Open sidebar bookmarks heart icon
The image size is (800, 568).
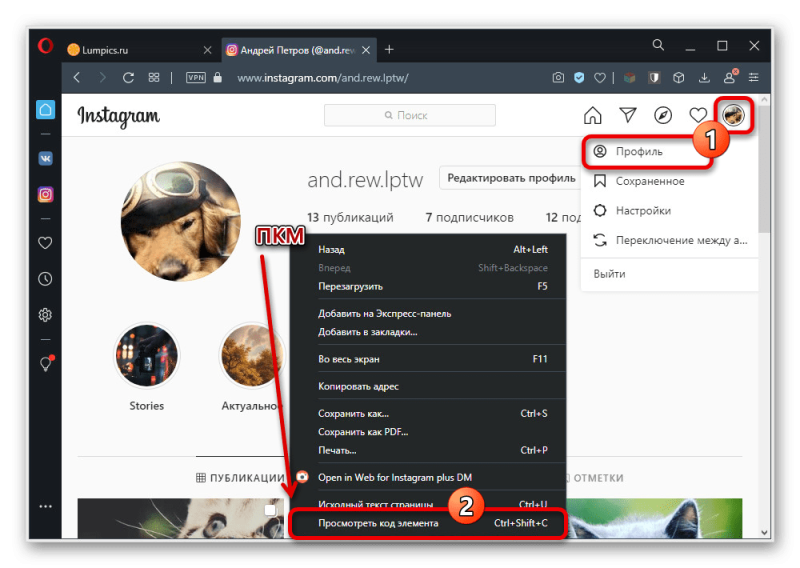click(45, 243)
